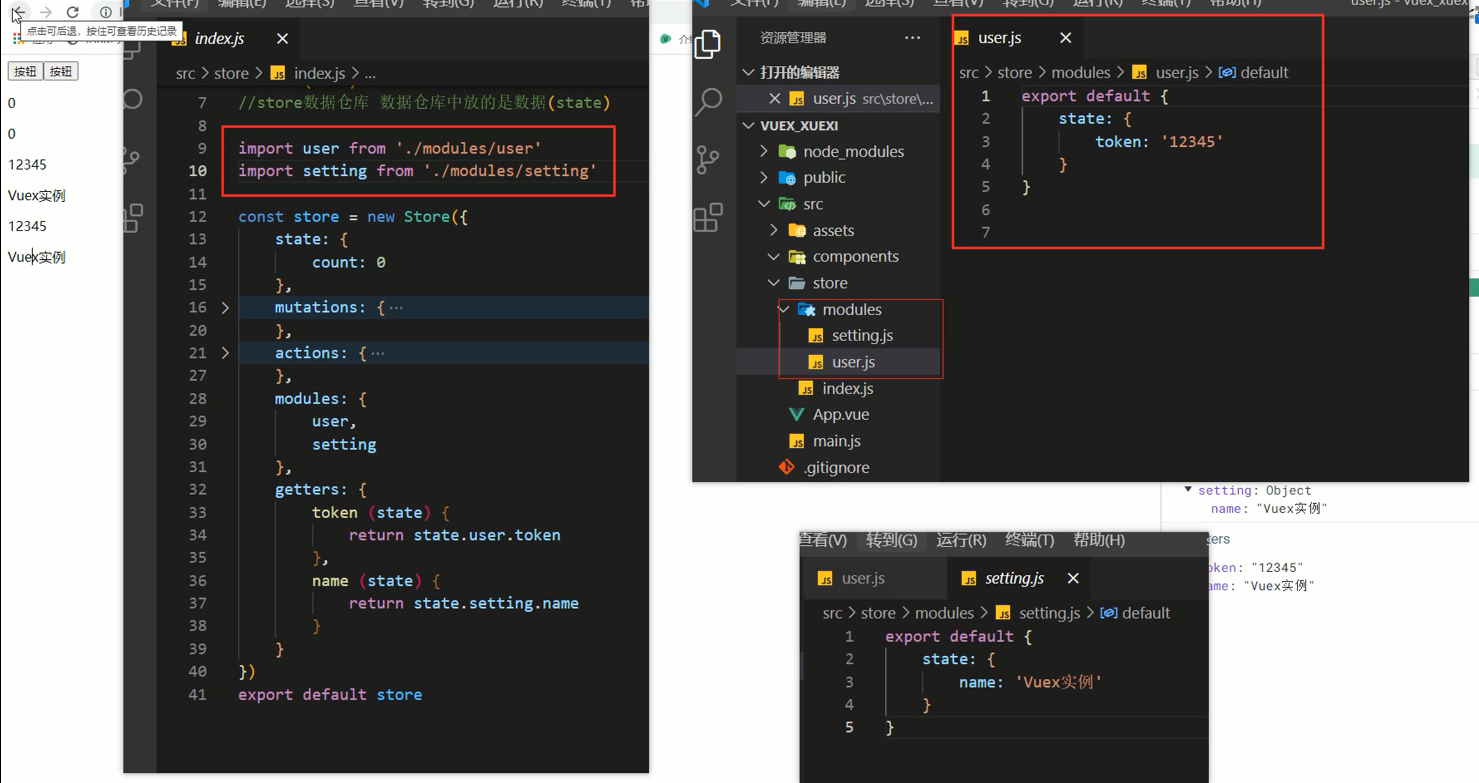Click the browser back arrow
Image resolution: width=1479 pixels, height=783 pixels.
pos(19,12)
